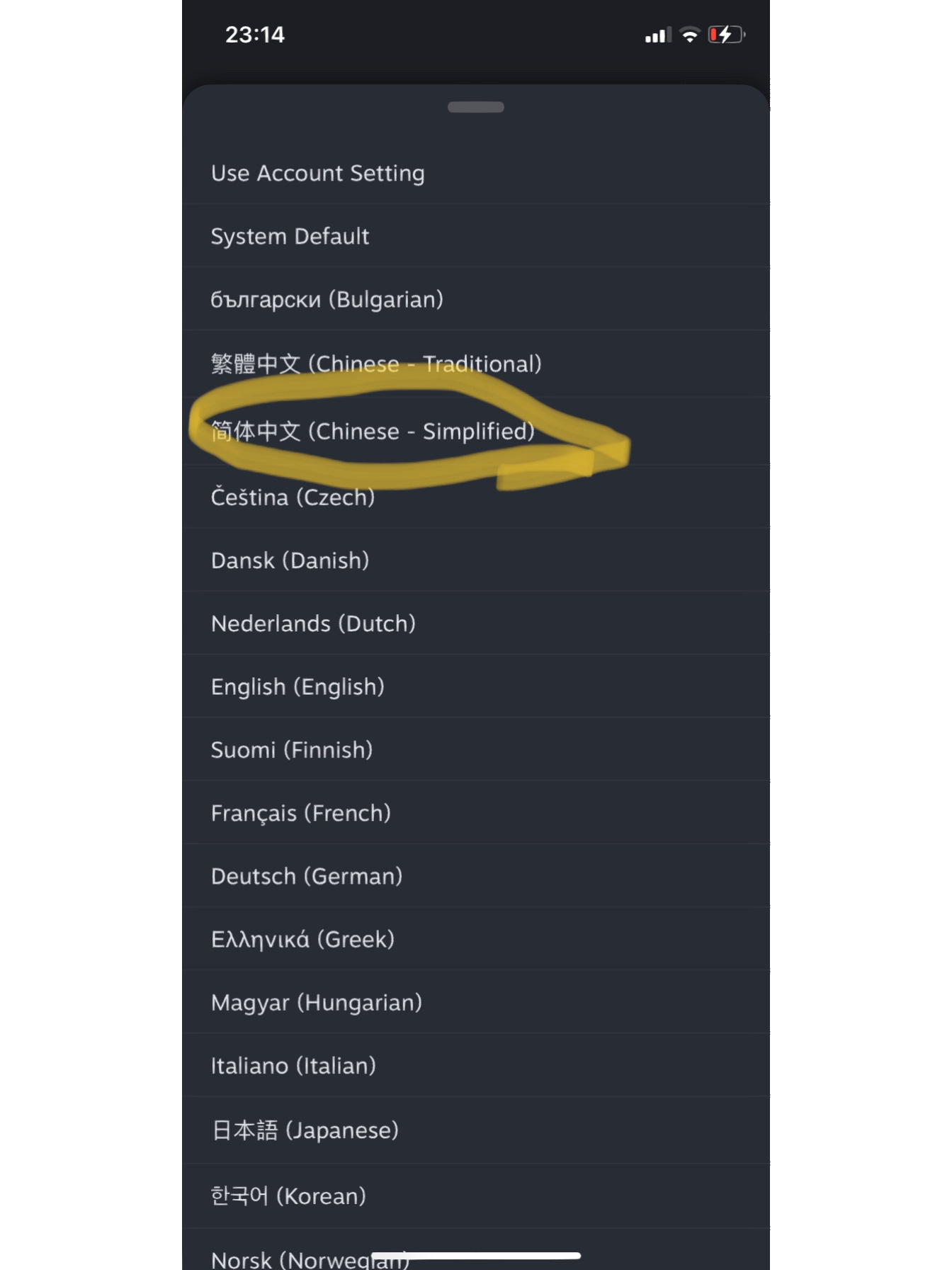Pick Chinese - Traditional language
This screenshot has width=952, height=1270.
[x=476, y=364]
